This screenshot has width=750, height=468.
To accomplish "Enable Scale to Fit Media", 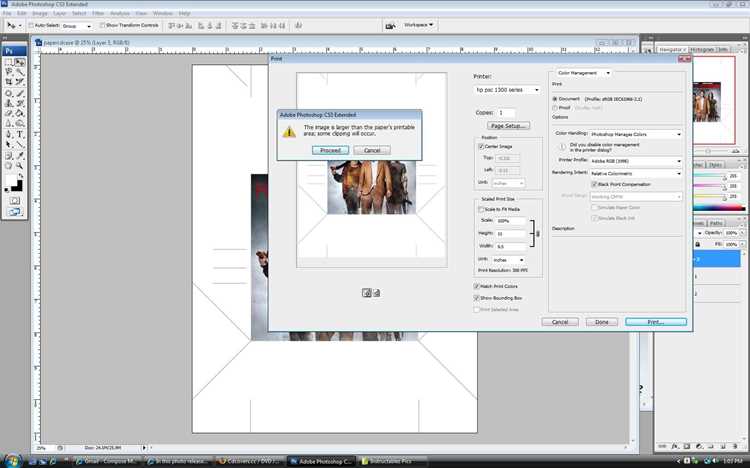I will coord(481,209).
